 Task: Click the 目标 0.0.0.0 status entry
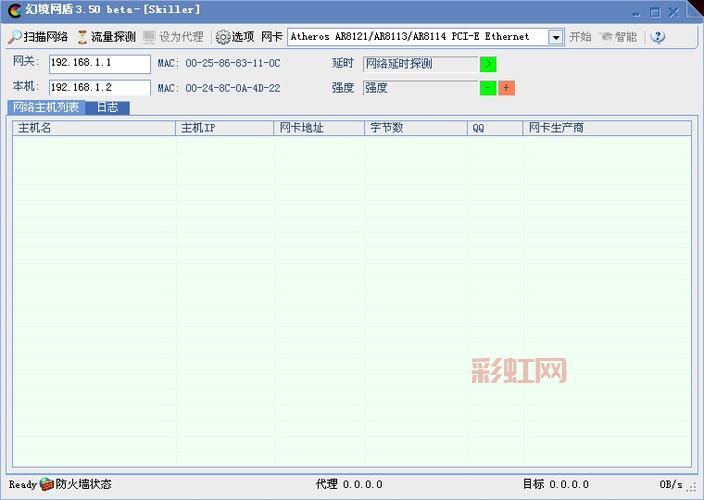coord(556,484)
